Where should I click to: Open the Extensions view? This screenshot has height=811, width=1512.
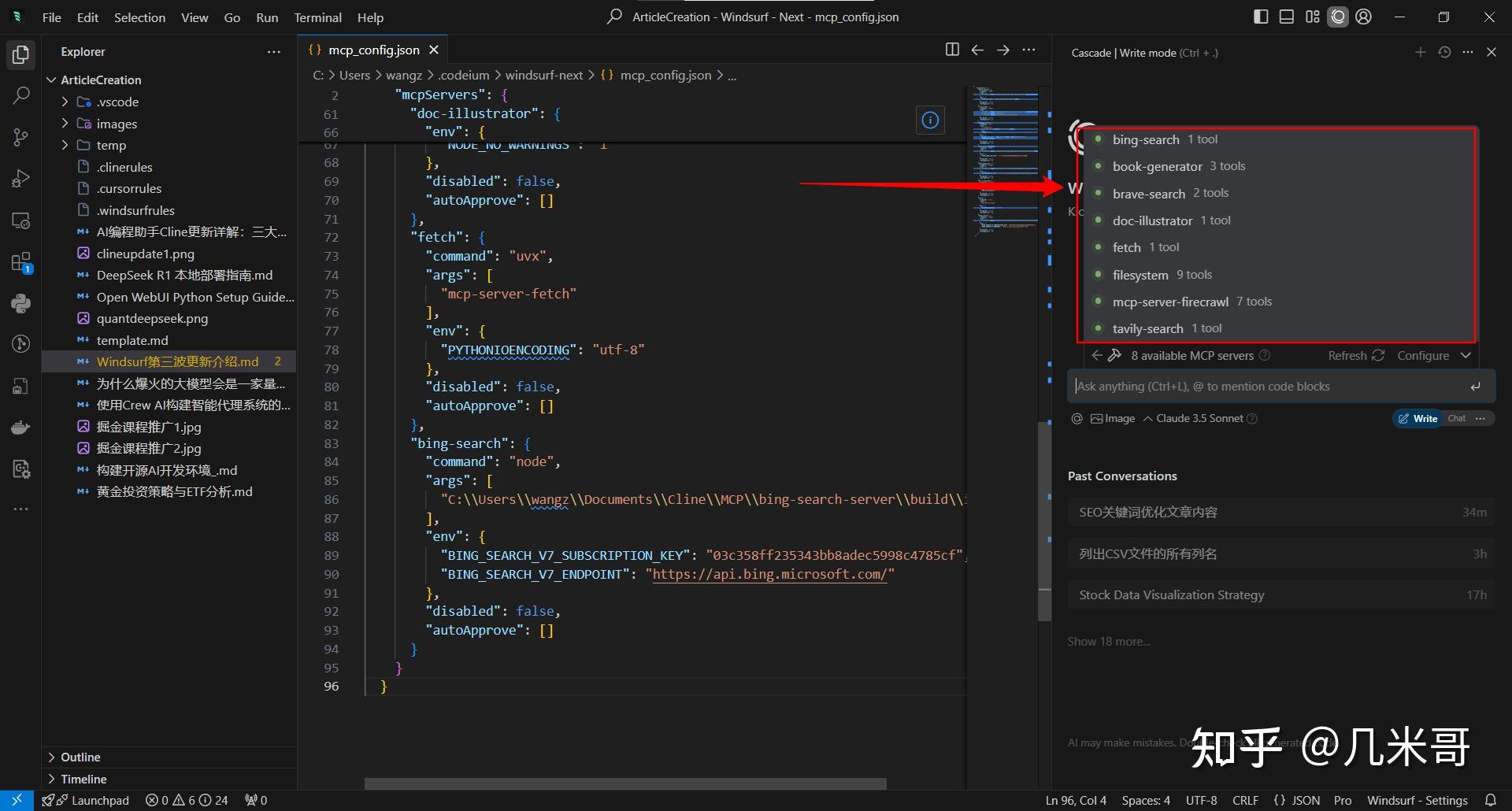[x=21, y=262]
